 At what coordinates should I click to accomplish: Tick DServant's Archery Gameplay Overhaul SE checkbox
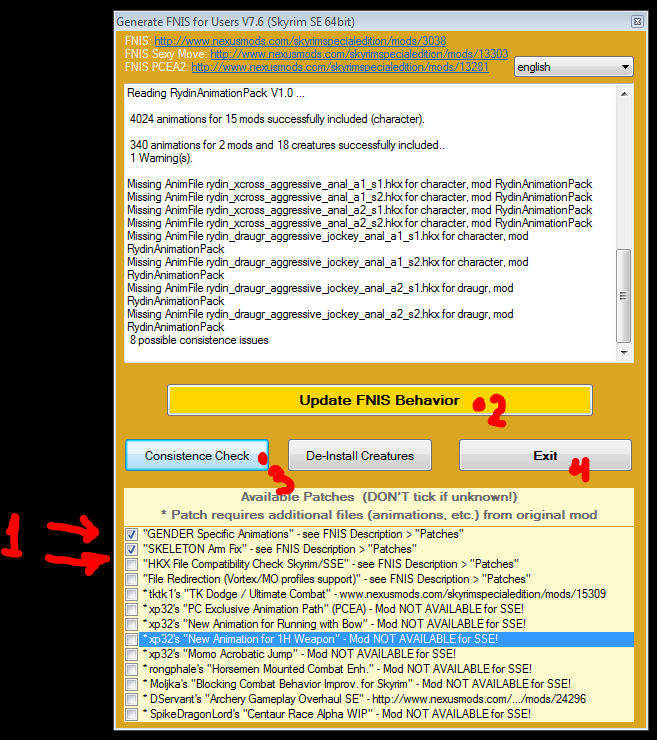[132, 699]
